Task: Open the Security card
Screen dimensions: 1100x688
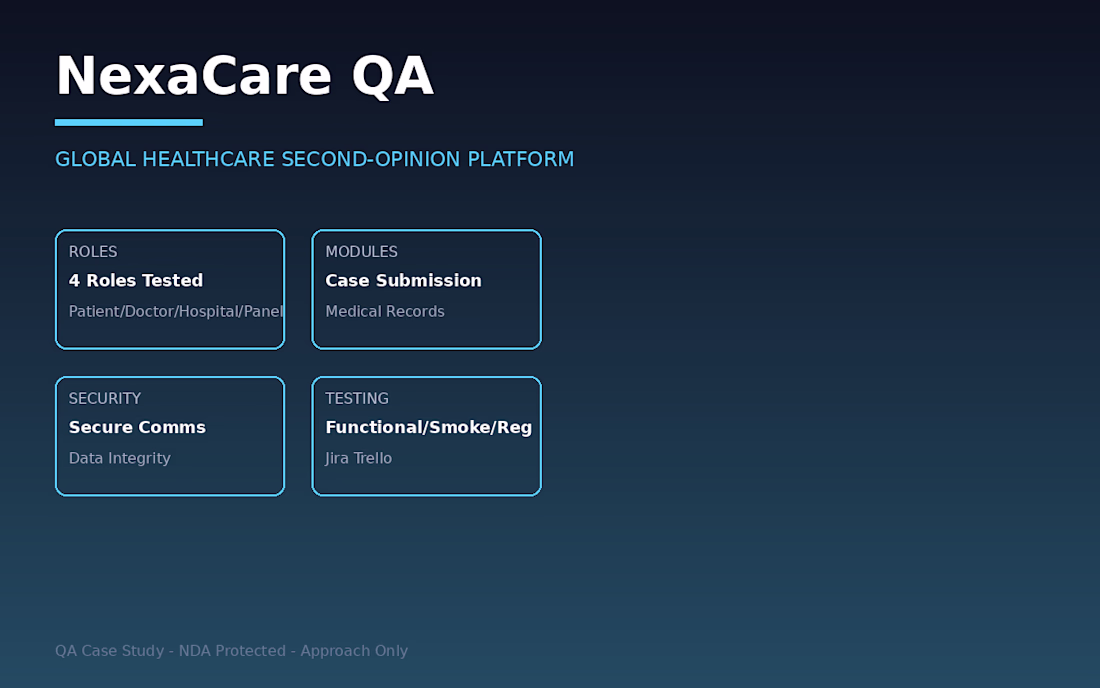Action: coord(170,436)
